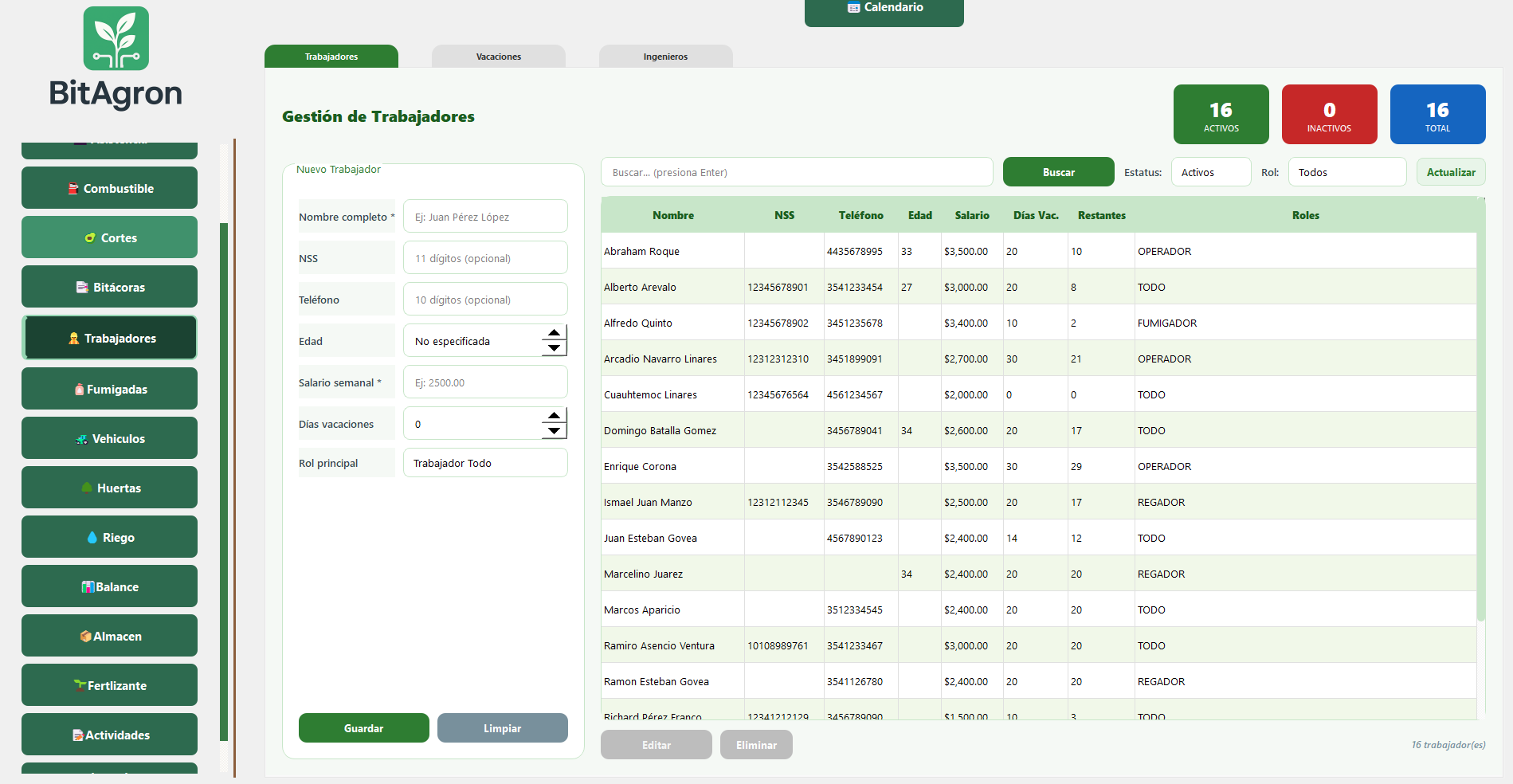Focus the Buscar search field
The width and height of the screenshot is (1513, 784).
[x=797, y=172]
